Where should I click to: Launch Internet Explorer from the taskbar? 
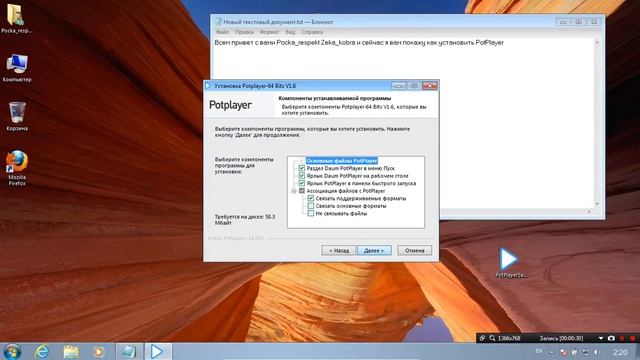coord(42,351)
